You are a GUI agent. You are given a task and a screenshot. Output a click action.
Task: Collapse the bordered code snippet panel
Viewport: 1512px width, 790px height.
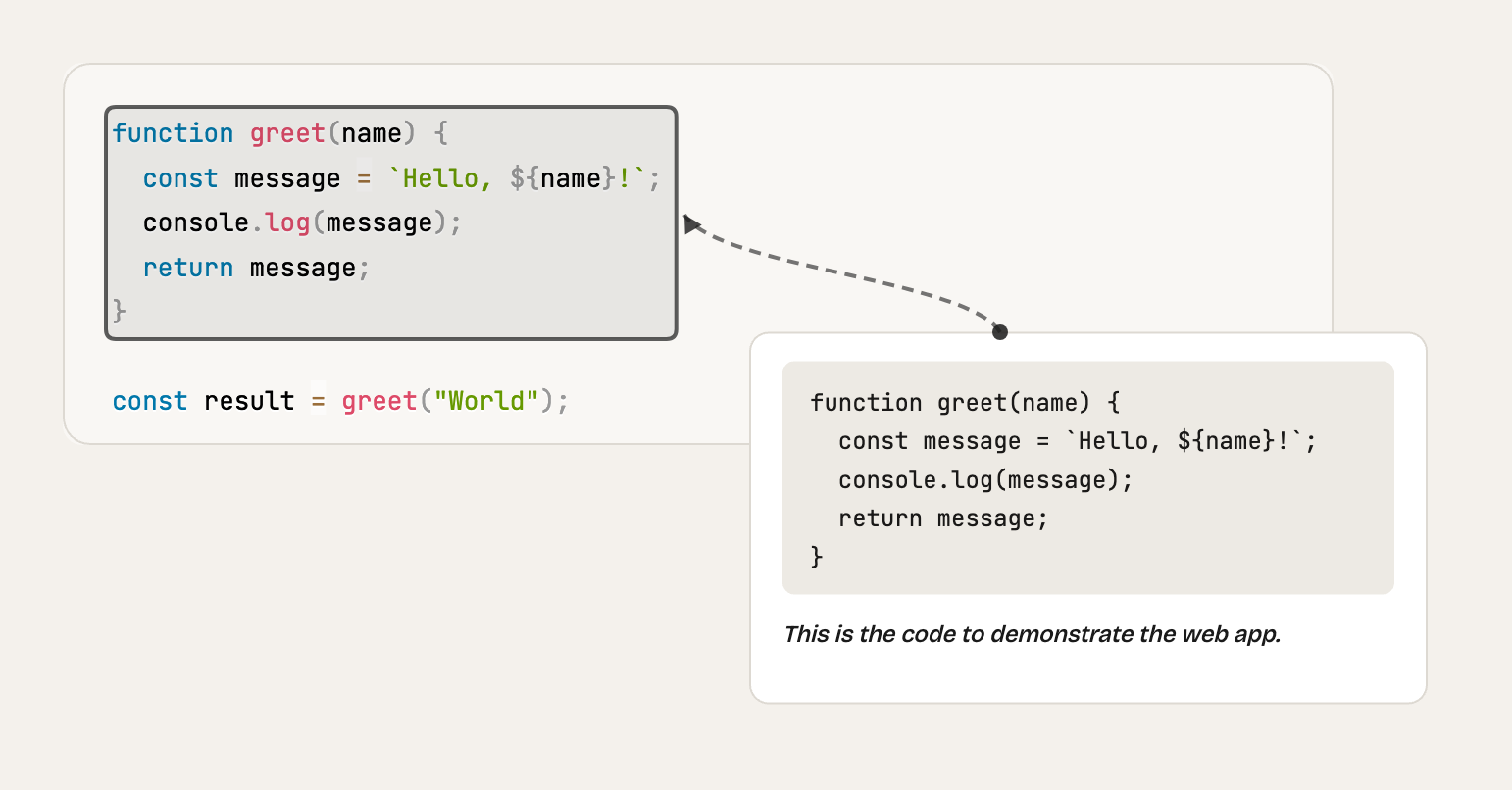click(x=390, y=222)
